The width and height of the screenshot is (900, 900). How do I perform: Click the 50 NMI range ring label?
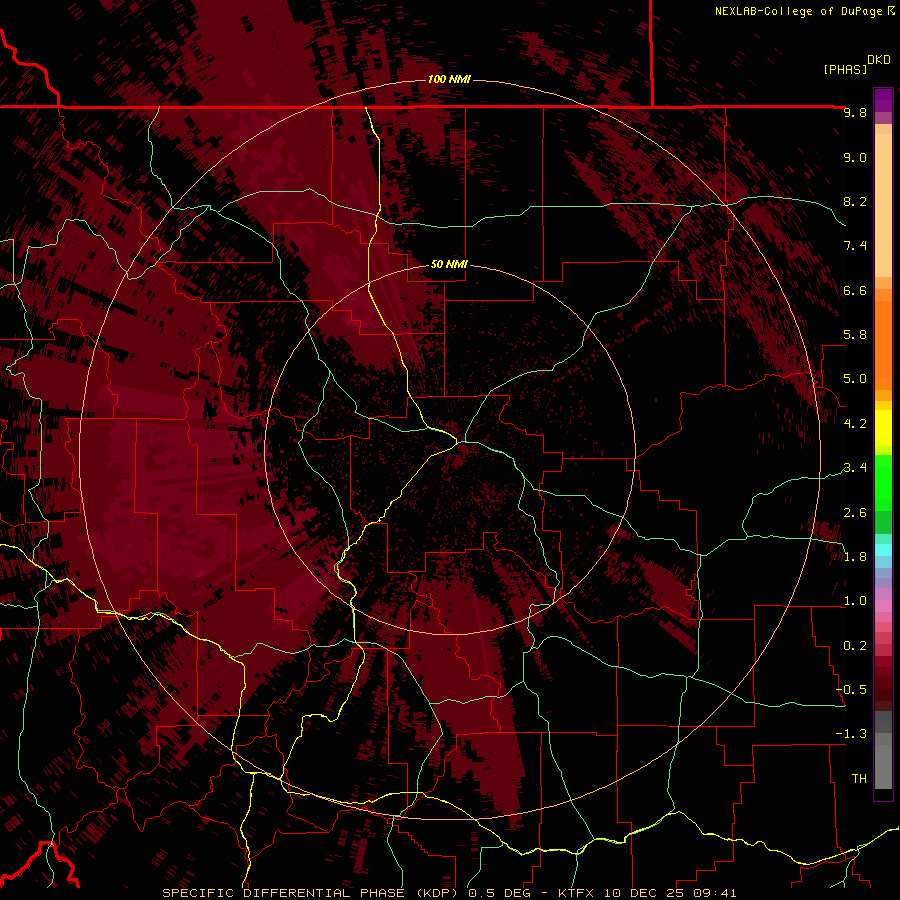(449, 264)
